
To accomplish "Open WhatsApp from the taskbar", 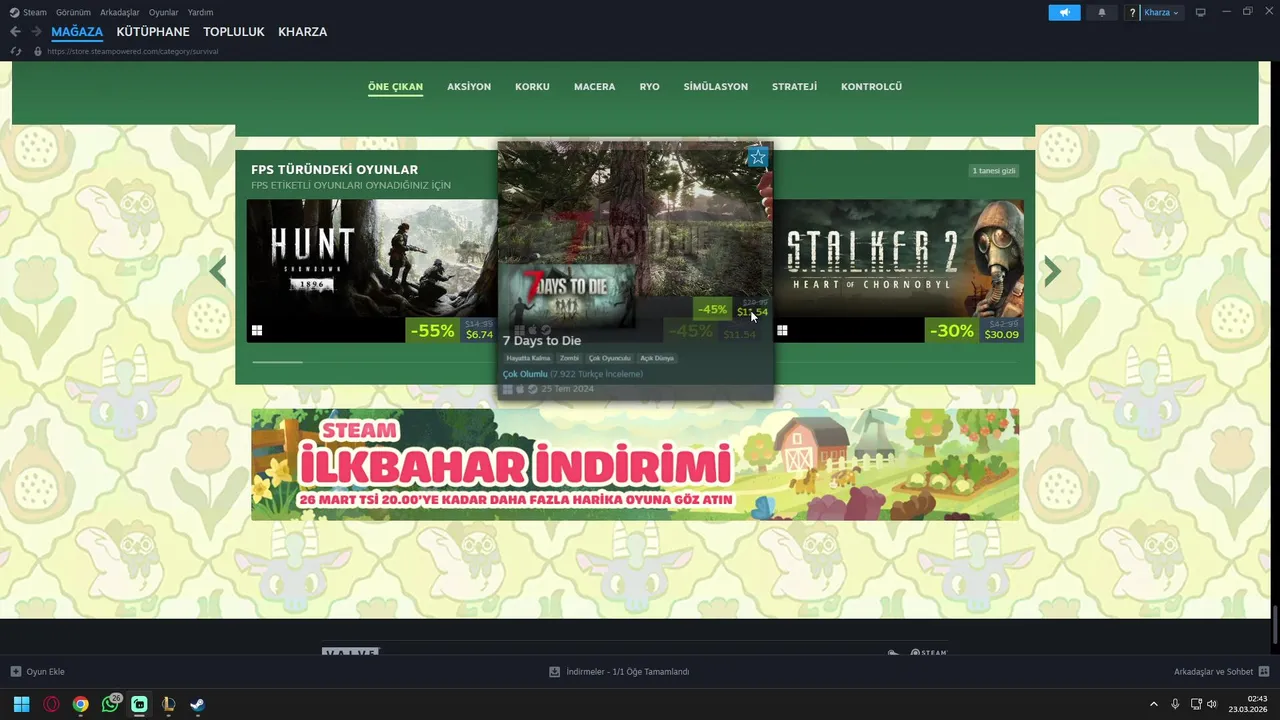I will [110, 704].
